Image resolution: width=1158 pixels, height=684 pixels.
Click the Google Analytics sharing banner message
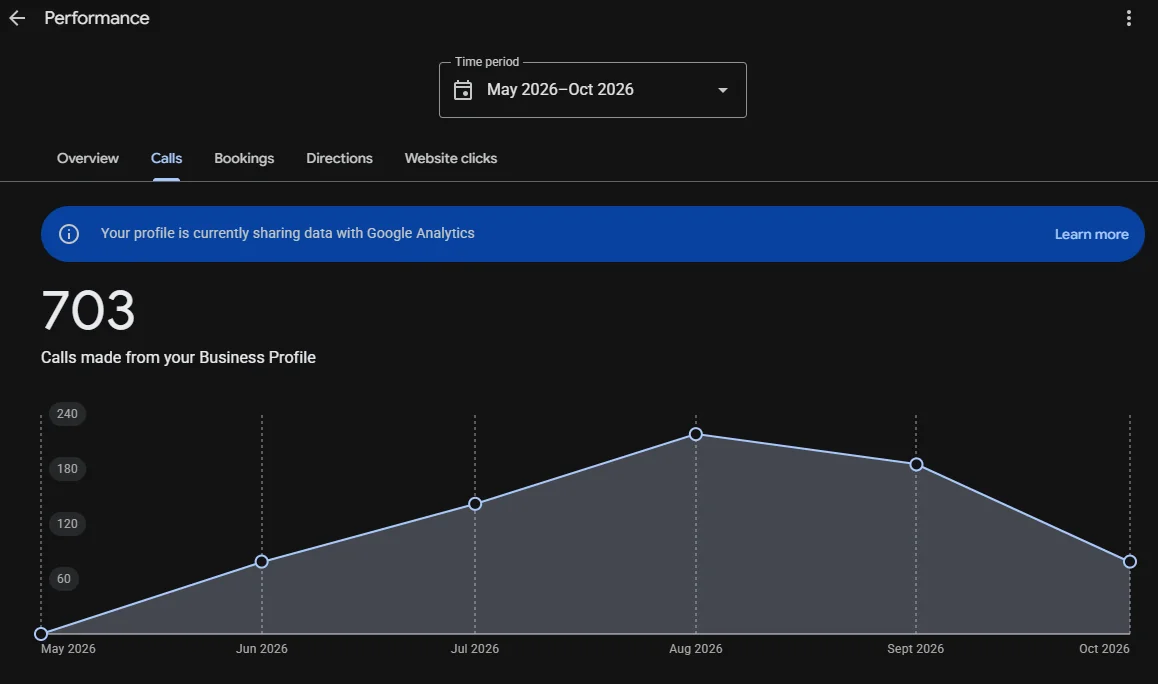pyautogui.click(x=287, y=233)
